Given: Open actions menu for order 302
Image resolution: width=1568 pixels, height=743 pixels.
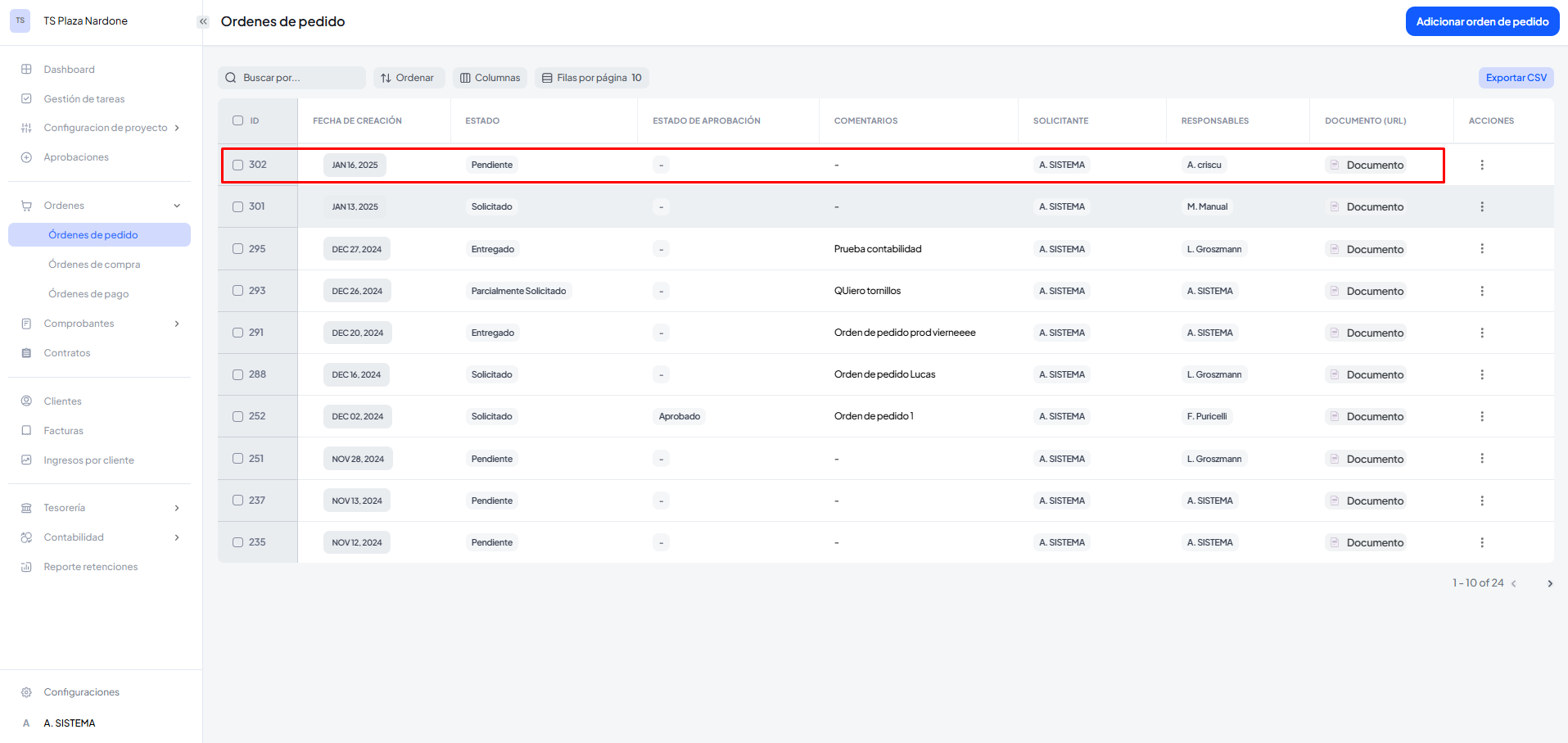Looking at the screenshot, I should pos(1481,165).
